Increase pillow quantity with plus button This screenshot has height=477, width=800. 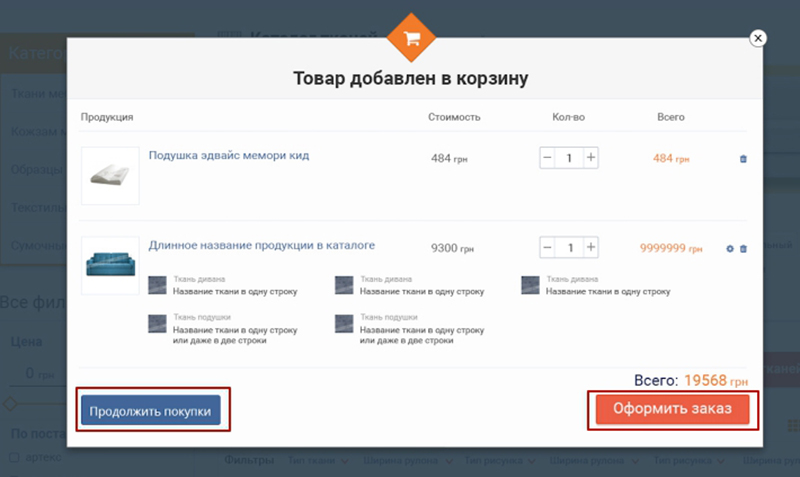tap(591, 158)
